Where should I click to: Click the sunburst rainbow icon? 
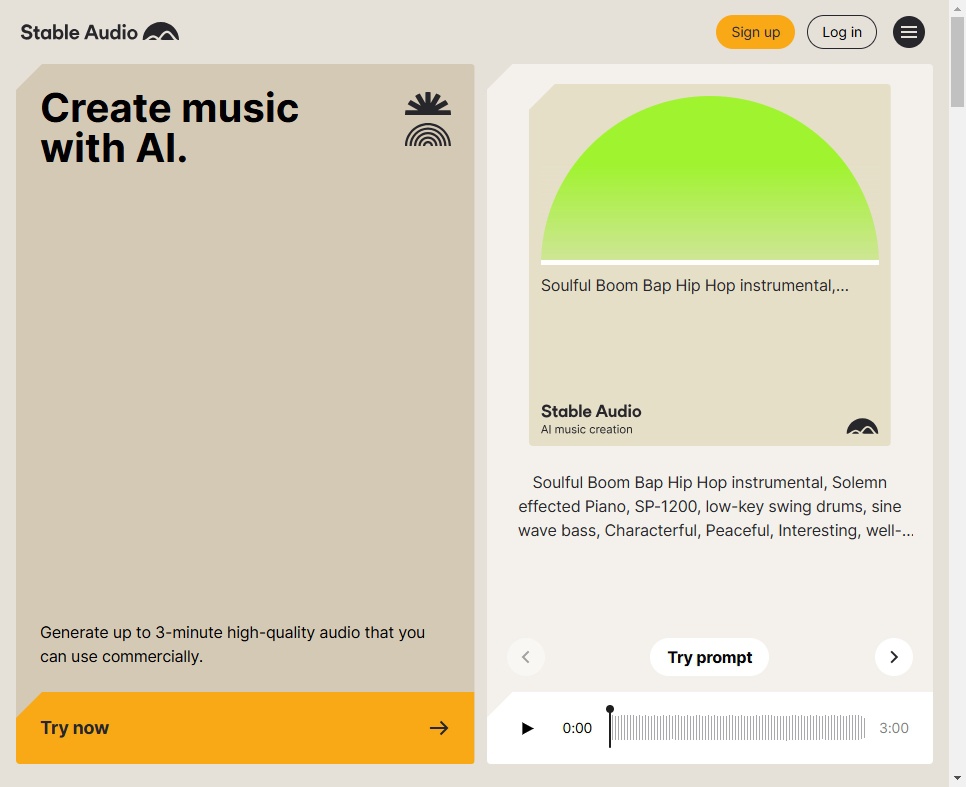coord(428,120)
